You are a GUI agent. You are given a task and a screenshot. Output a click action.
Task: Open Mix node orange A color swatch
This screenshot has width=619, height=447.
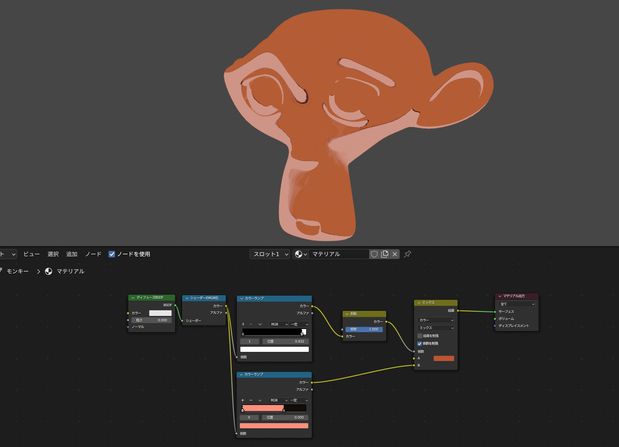coord(444,359)
